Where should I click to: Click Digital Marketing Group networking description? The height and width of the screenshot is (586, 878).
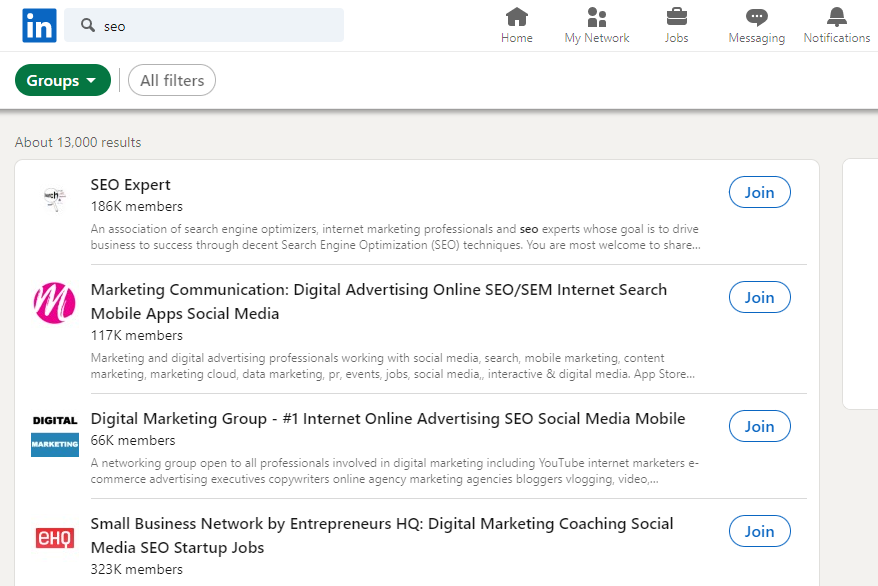click(x=395, y=471)
